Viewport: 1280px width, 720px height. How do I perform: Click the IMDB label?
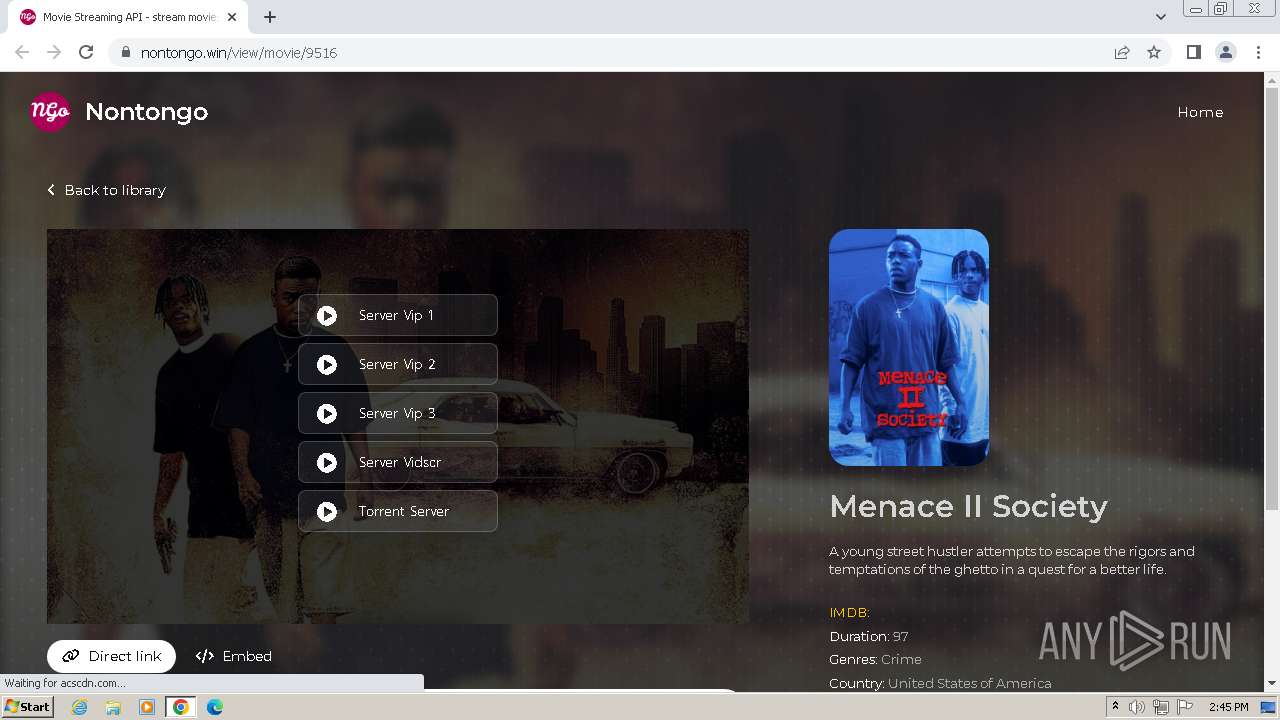point(849,613)
